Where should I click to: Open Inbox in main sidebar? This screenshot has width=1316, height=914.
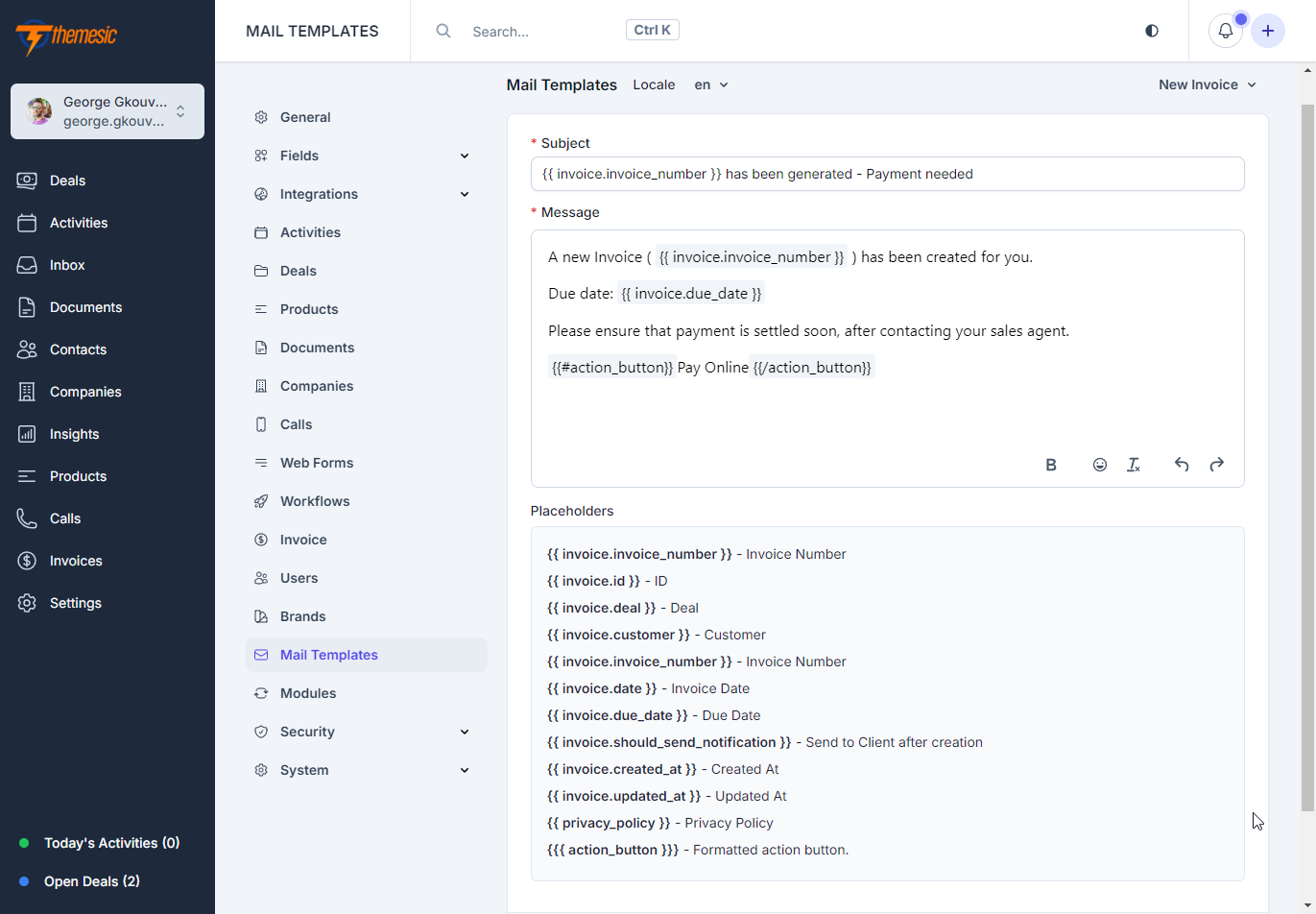(x=108, y=265)
